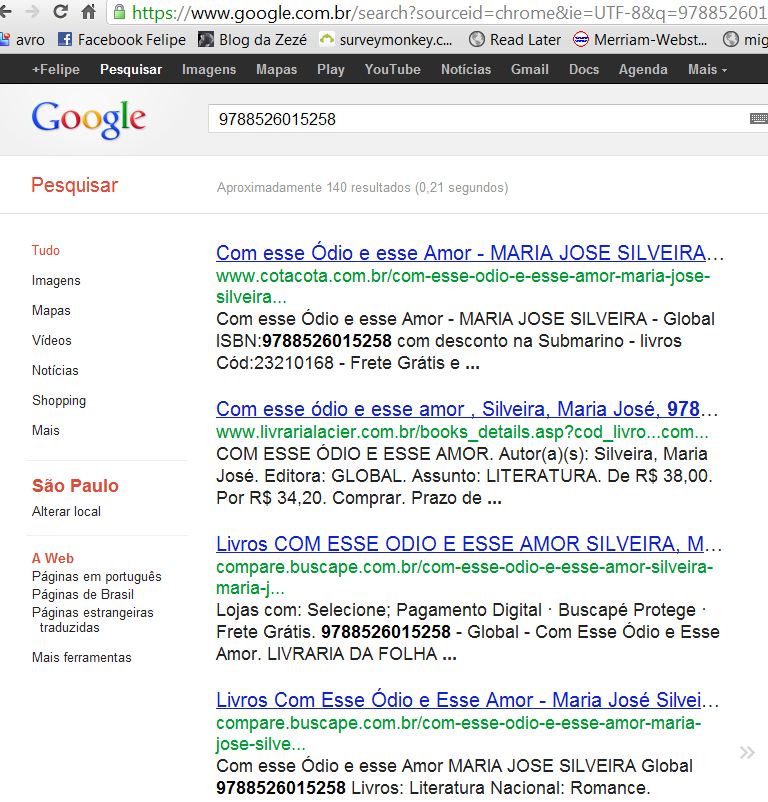Open Notícias in the black navigation bar

466,69
